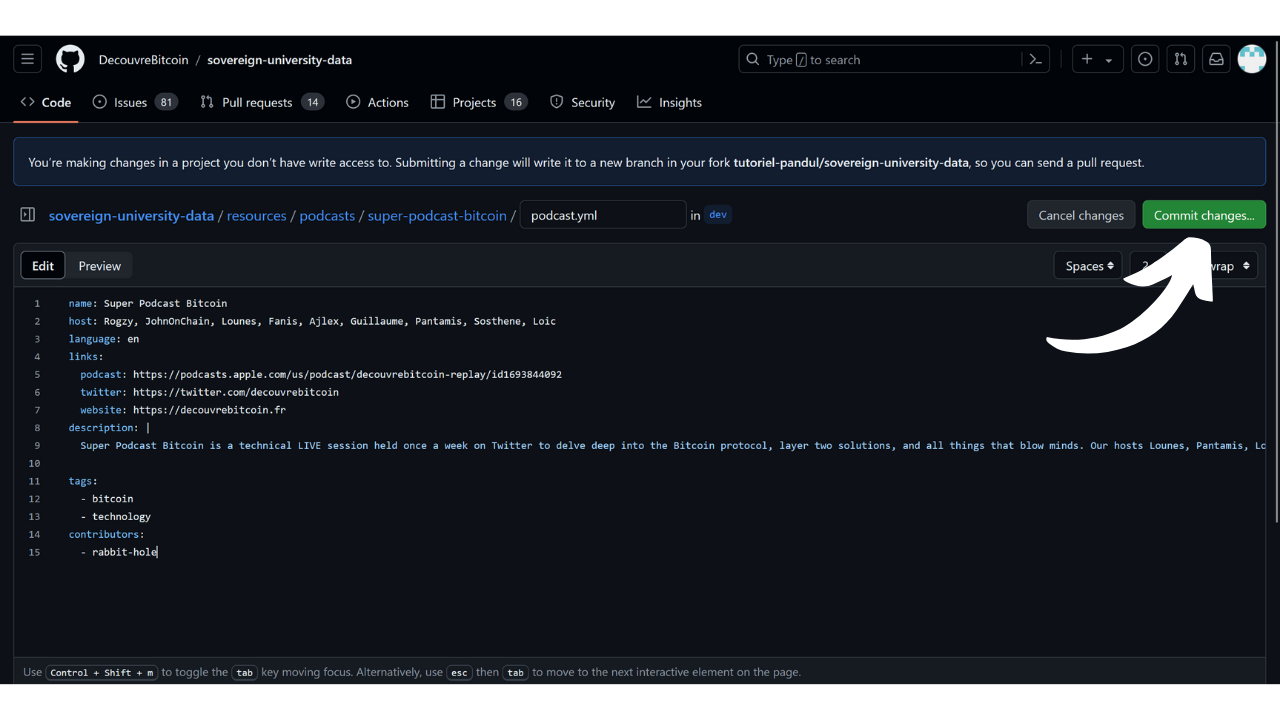Go to the GitHub homepage logo

click(x=70, y=60)
